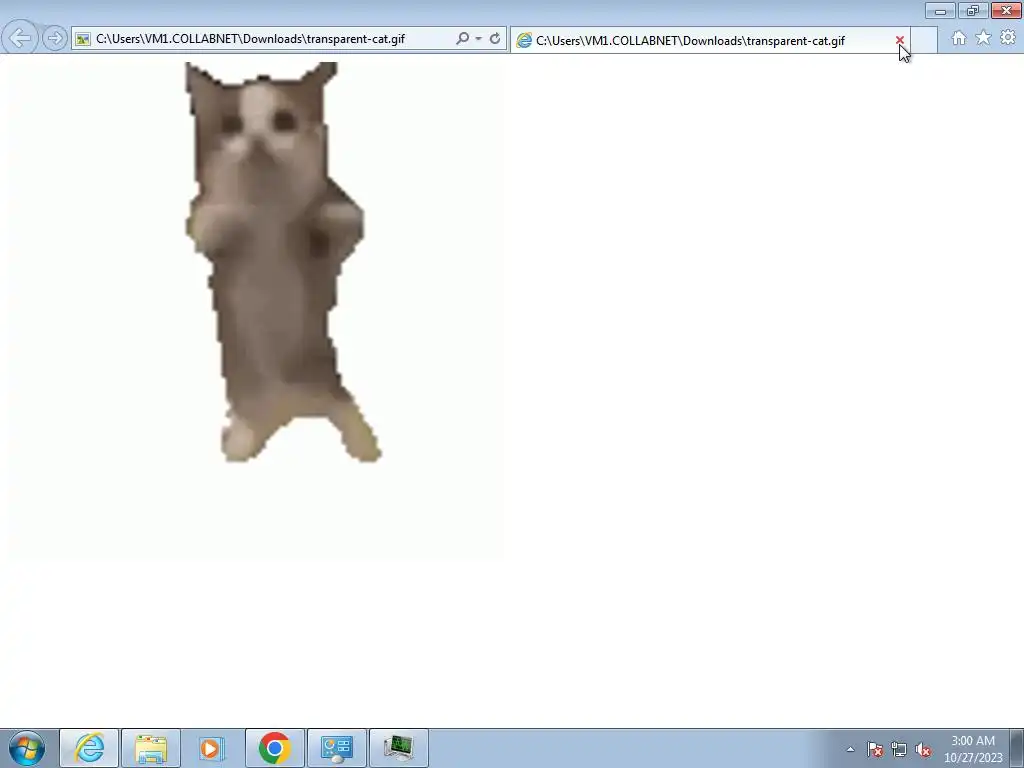The height and width of the screenshot is (768, 1024).
Task: Expand the address bar autocomplete dropdown arrow
Action: 479,39
